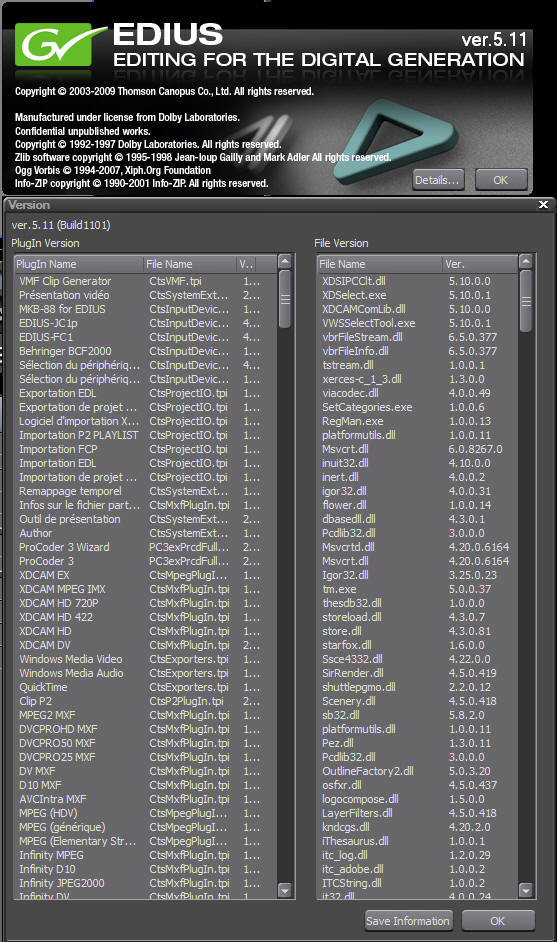The width and height of the screenshot is (557, 942).
Task: Click the plugin list scrollbar thumb
Action: [285, 299]
